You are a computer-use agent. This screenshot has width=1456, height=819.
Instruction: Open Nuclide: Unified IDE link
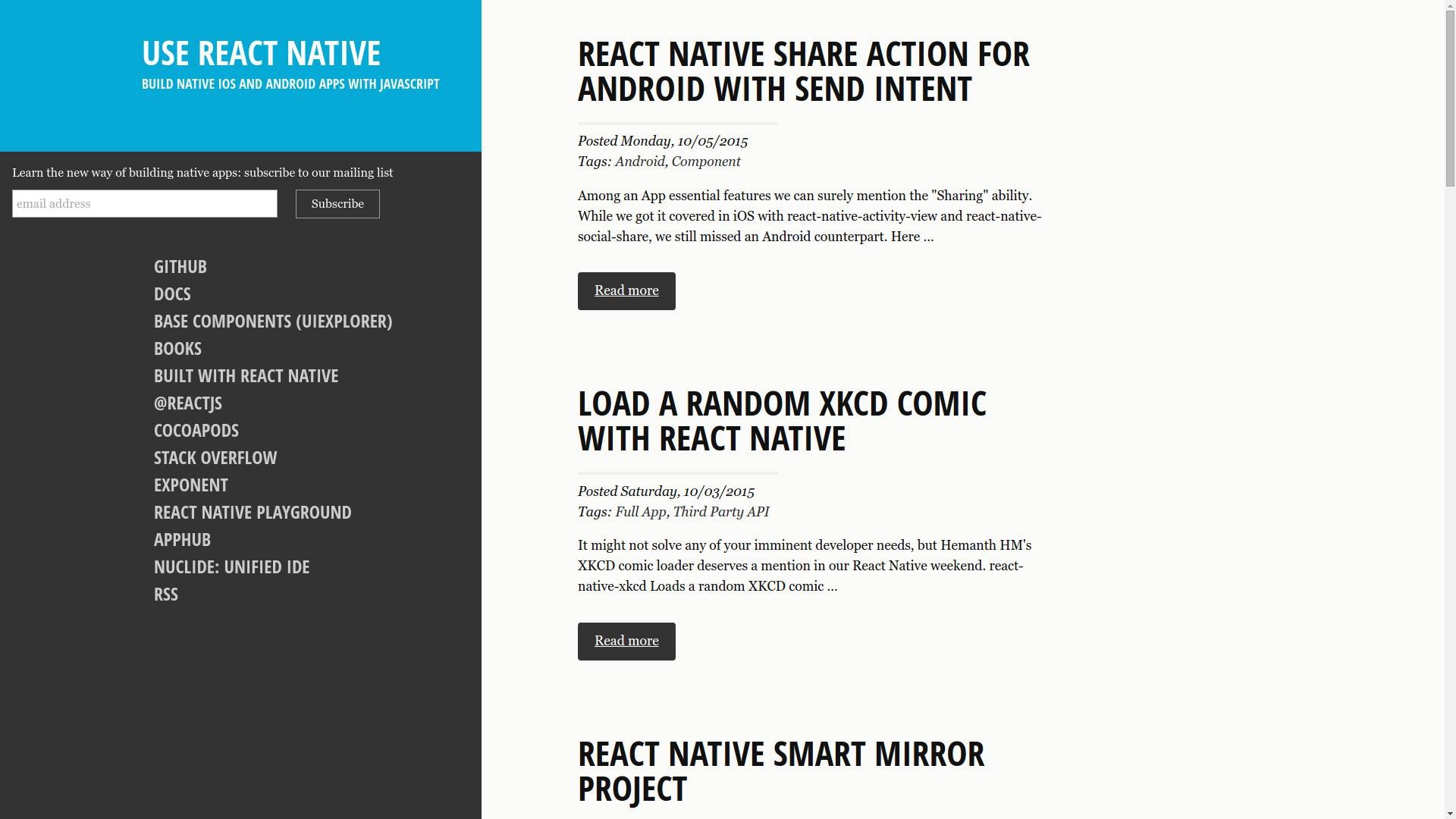point(231,567)
